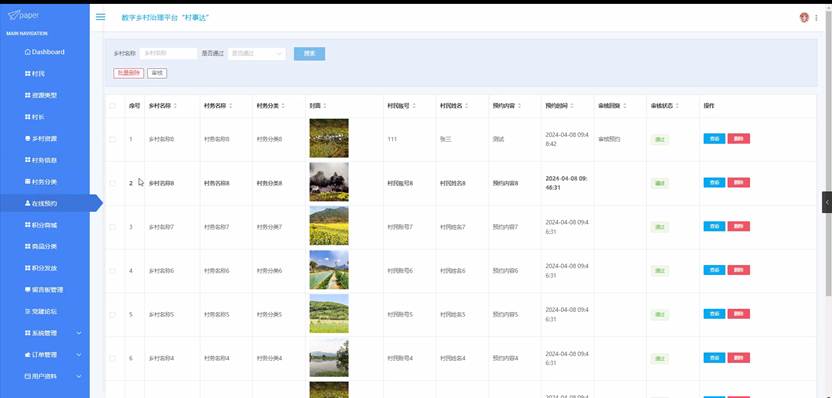Screen dimensions: 832x398
Task: Click the grid icon beside 村长
Action: point(28,117)
